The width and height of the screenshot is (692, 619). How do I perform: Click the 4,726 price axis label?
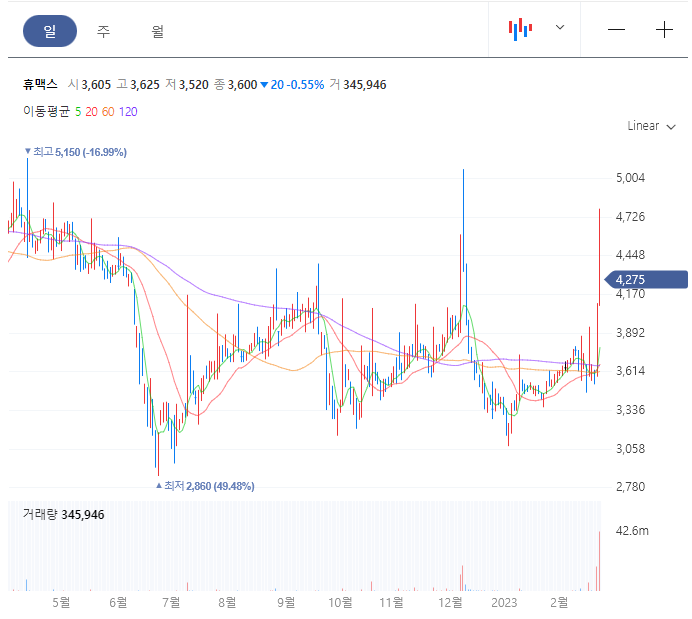[x=630, y=217]
